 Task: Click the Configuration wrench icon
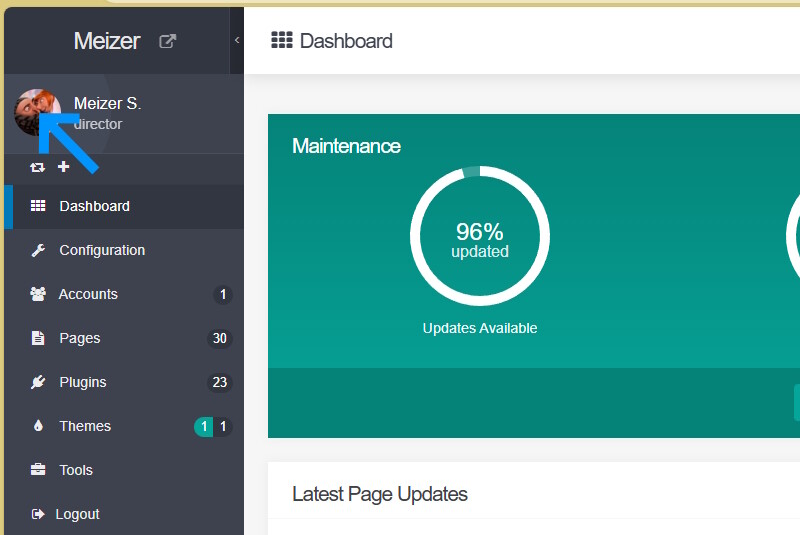[38, 250]
